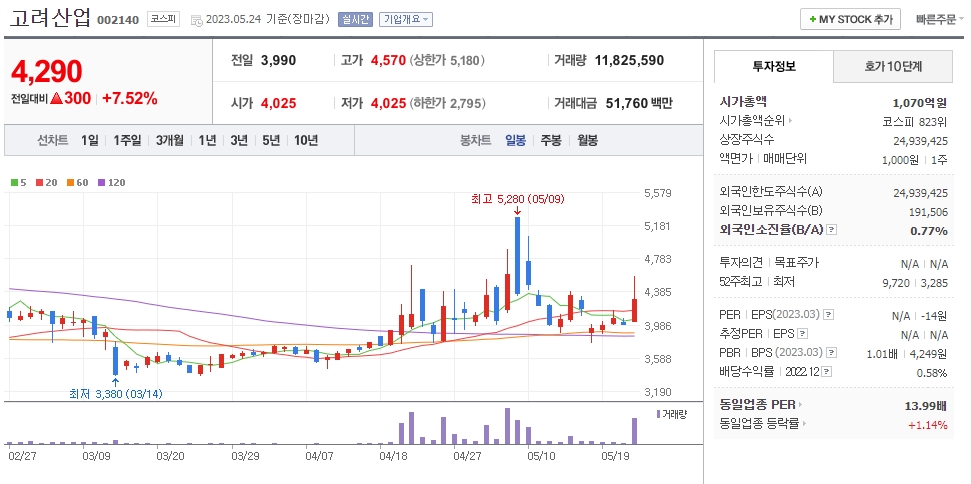971x484 pixels.
Task: Open help icon next to 외국인소진율(B/A)
Action: [832, 230]
